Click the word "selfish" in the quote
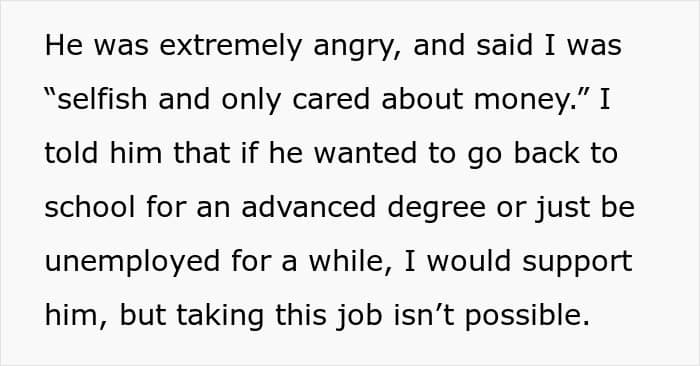Screen dimensions: 700x366 coord(102,99)
